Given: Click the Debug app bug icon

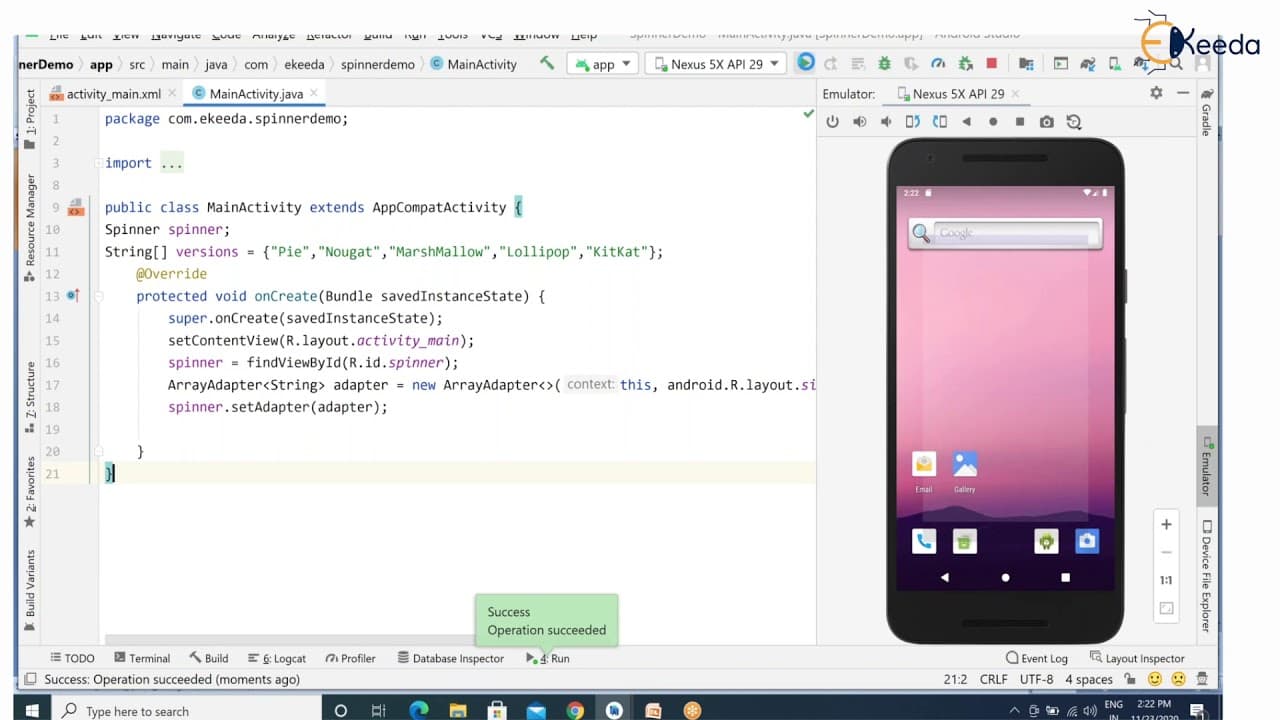Looking at the screenshot, I should point(884,63).
